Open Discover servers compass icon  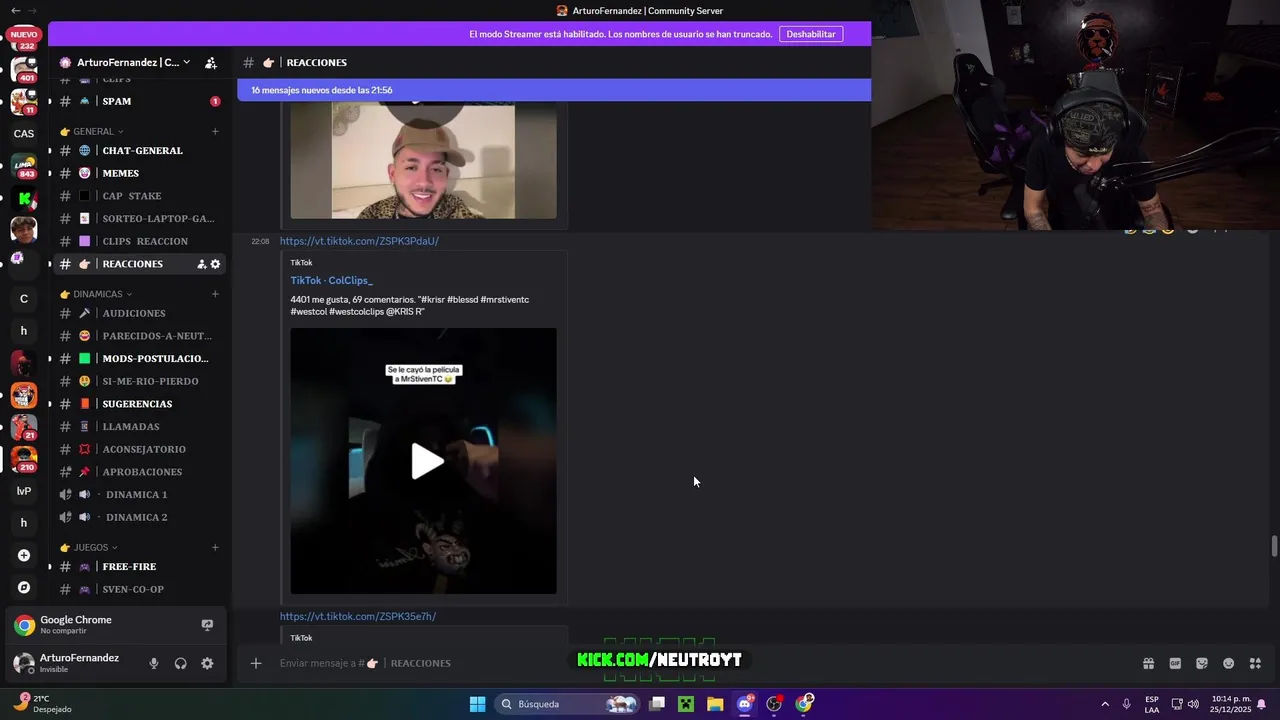(x=24, y=587)
